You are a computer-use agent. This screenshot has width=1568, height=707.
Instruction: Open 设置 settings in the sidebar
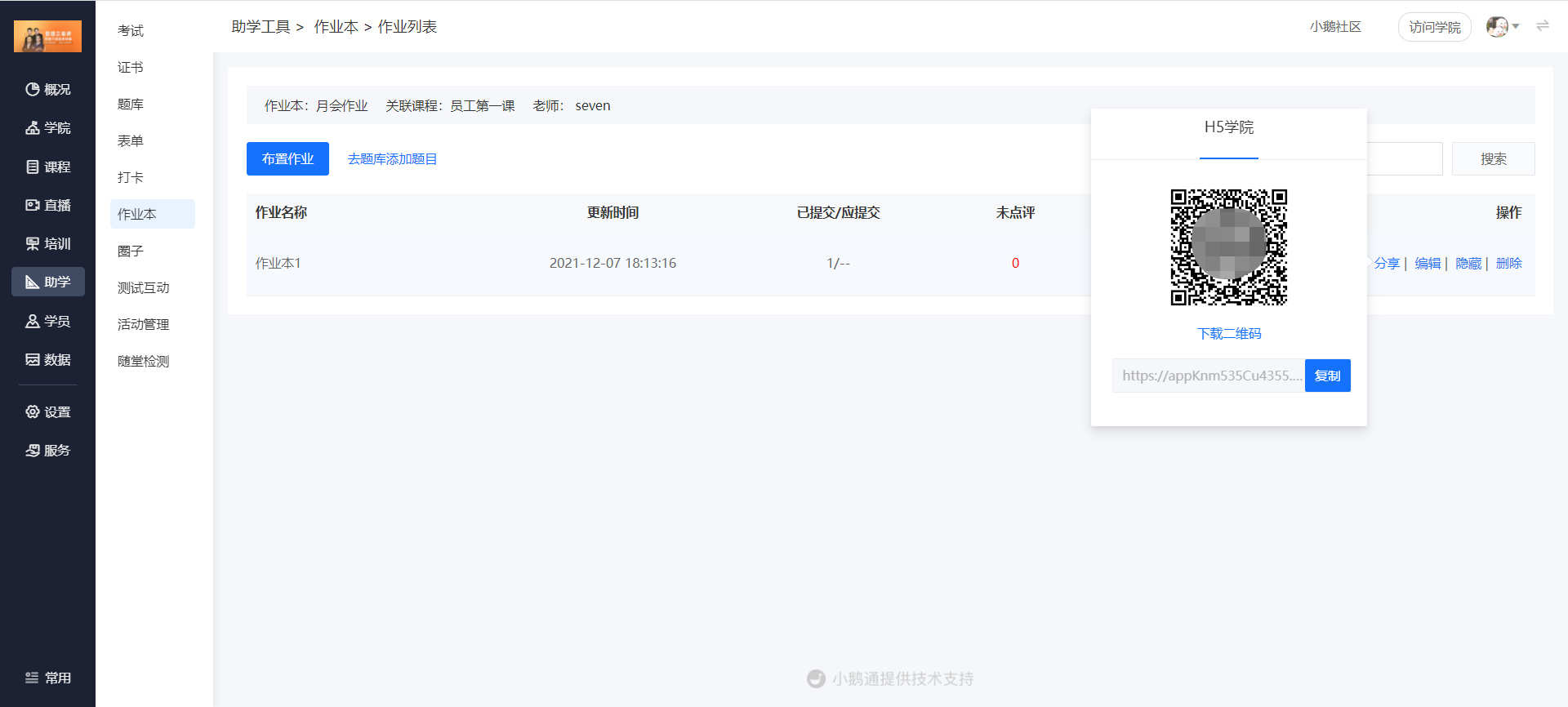tap(47, 411)
